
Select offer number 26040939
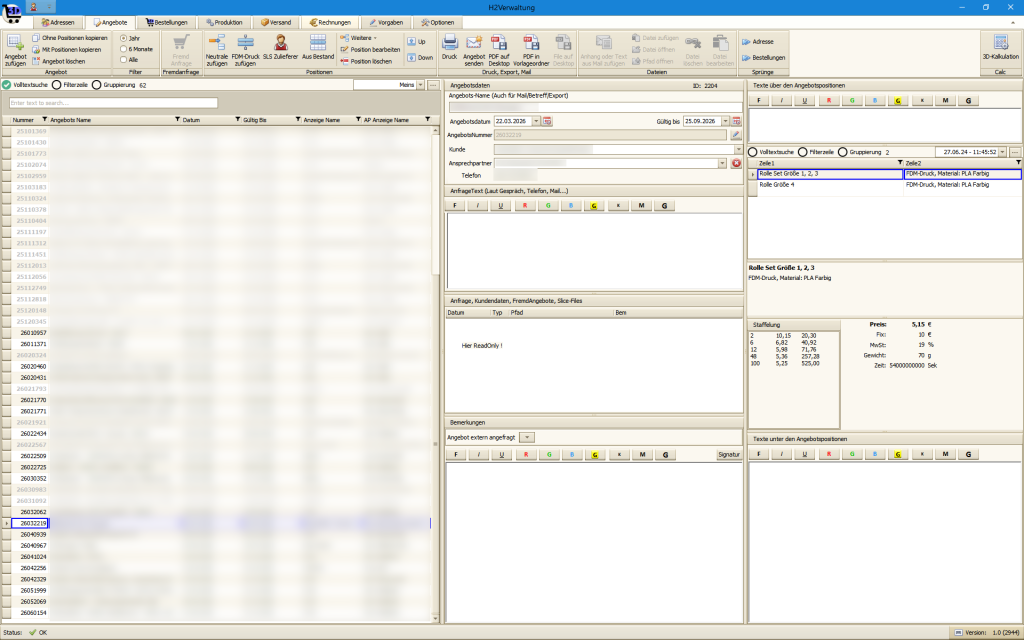[x=33, y=534]
